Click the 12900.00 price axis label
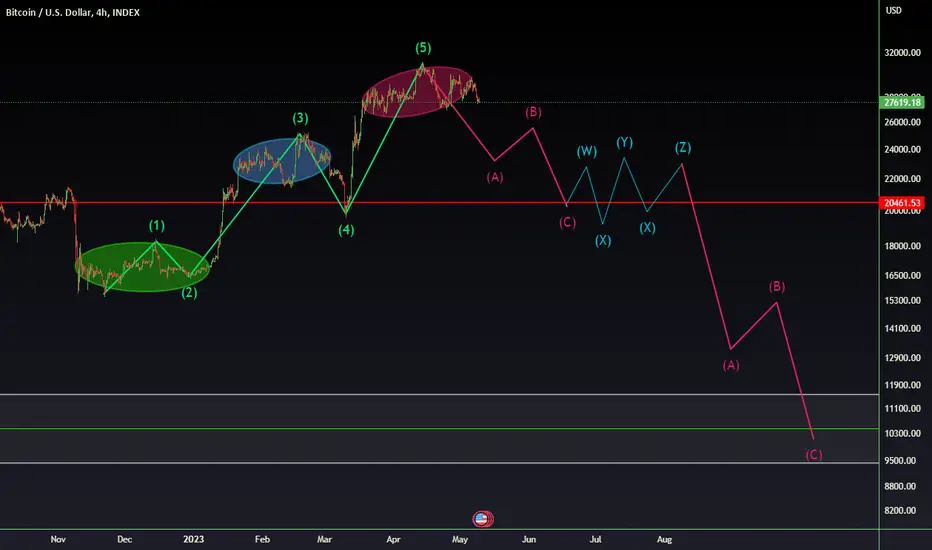932x550 pixels. pyautogui.click(x=902, y=358)
